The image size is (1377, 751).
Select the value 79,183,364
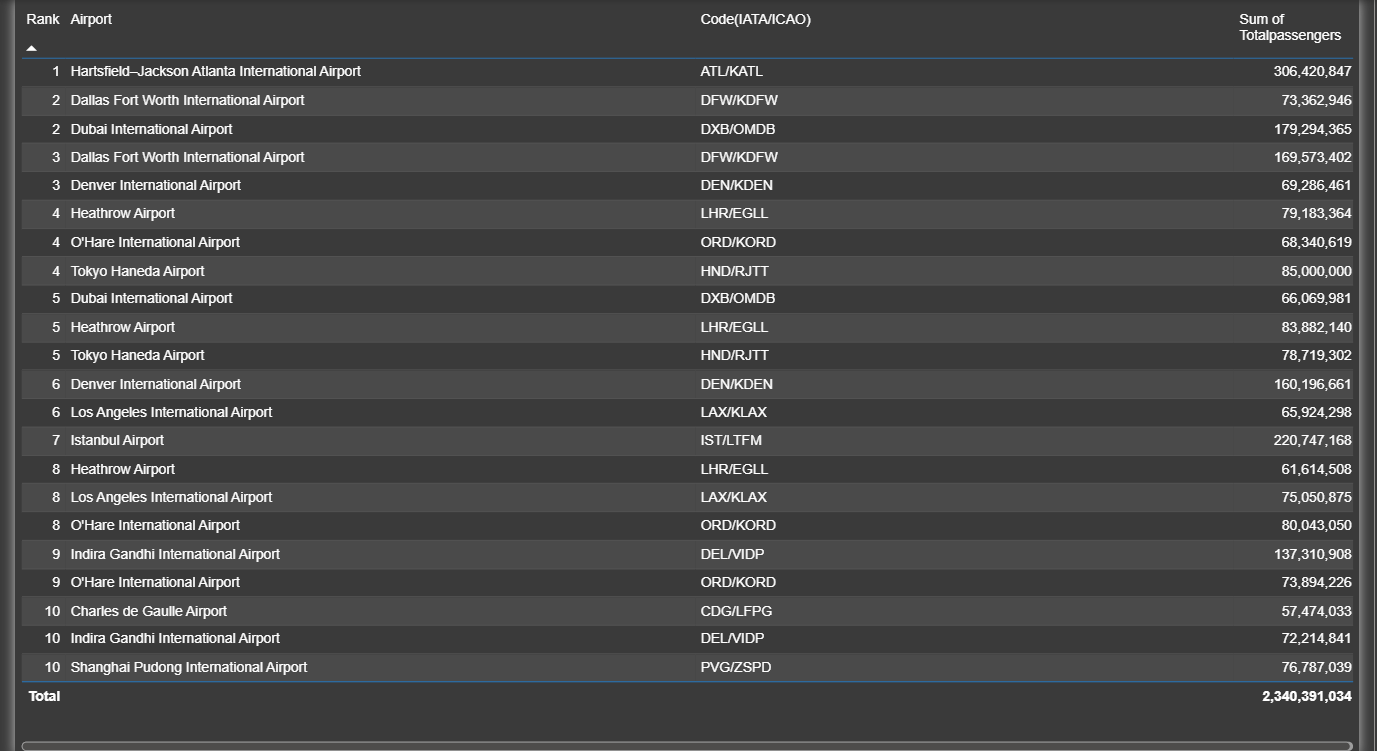tap(1316, 213)
